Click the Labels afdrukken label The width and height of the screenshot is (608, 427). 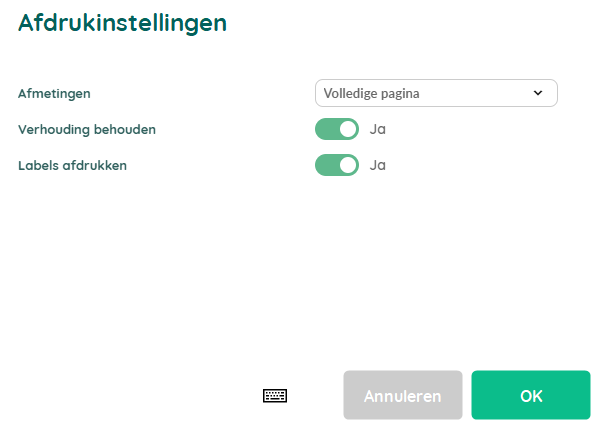click(73, 165)
